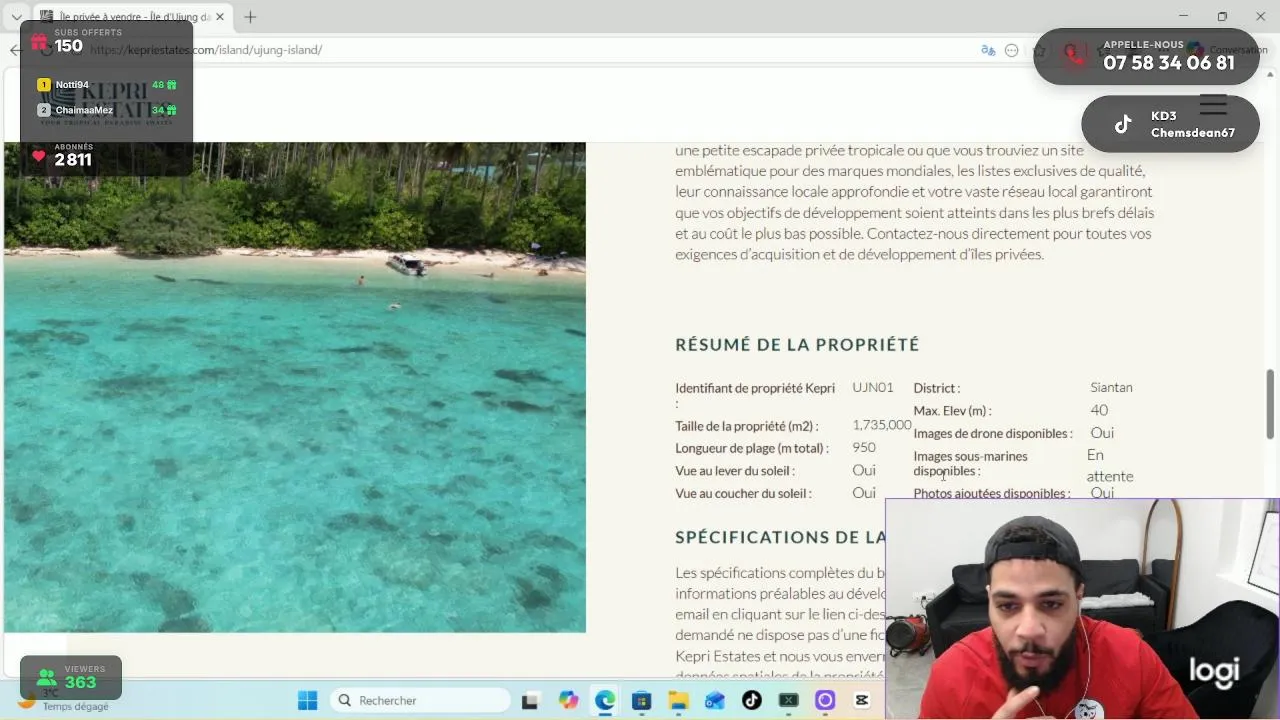Select the property ID value UJN01
This screenshot has height=720, width=1280.
click(872, 387)
